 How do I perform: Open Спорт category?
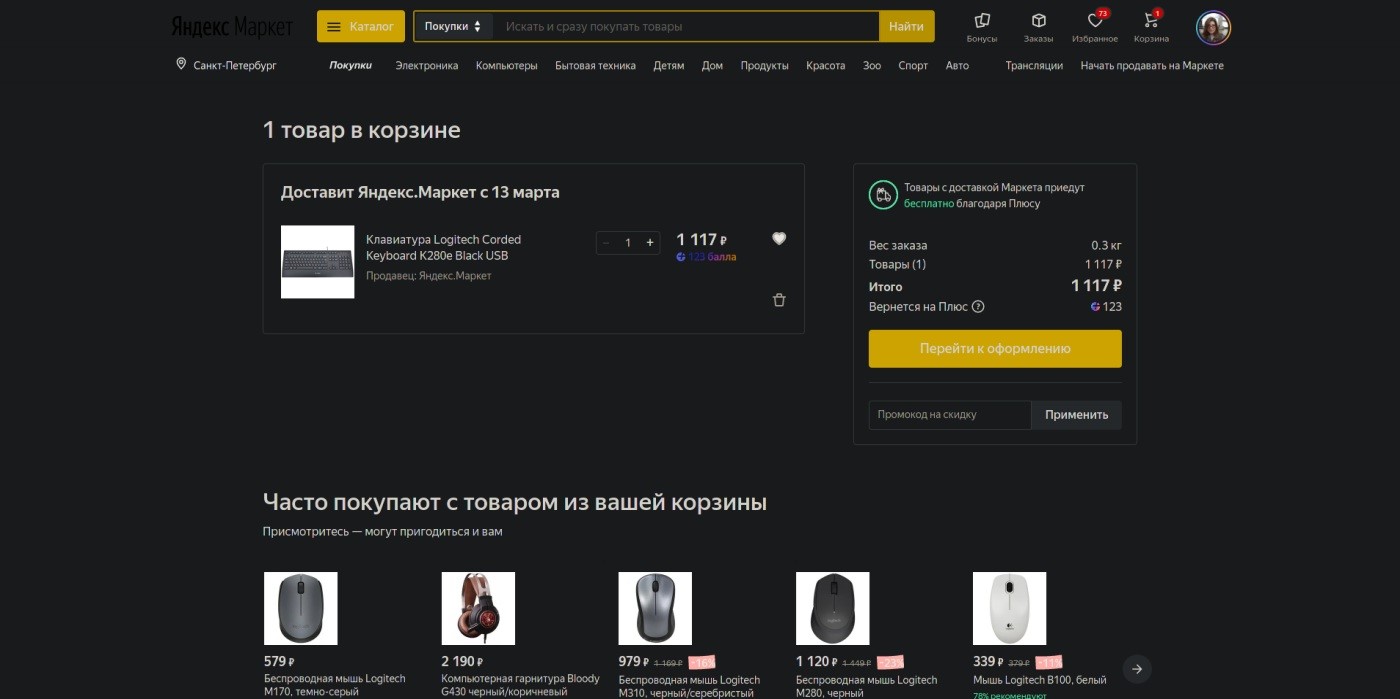[x=913, y=65]
